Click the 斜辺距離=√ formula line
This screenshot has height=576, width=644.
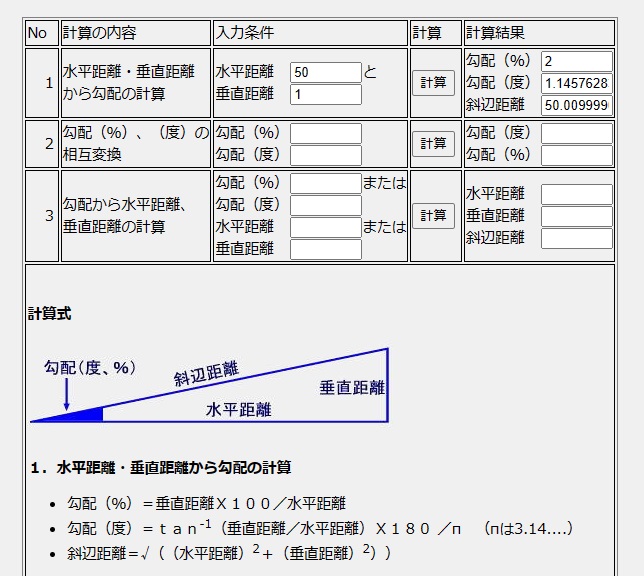pos(229,553)
